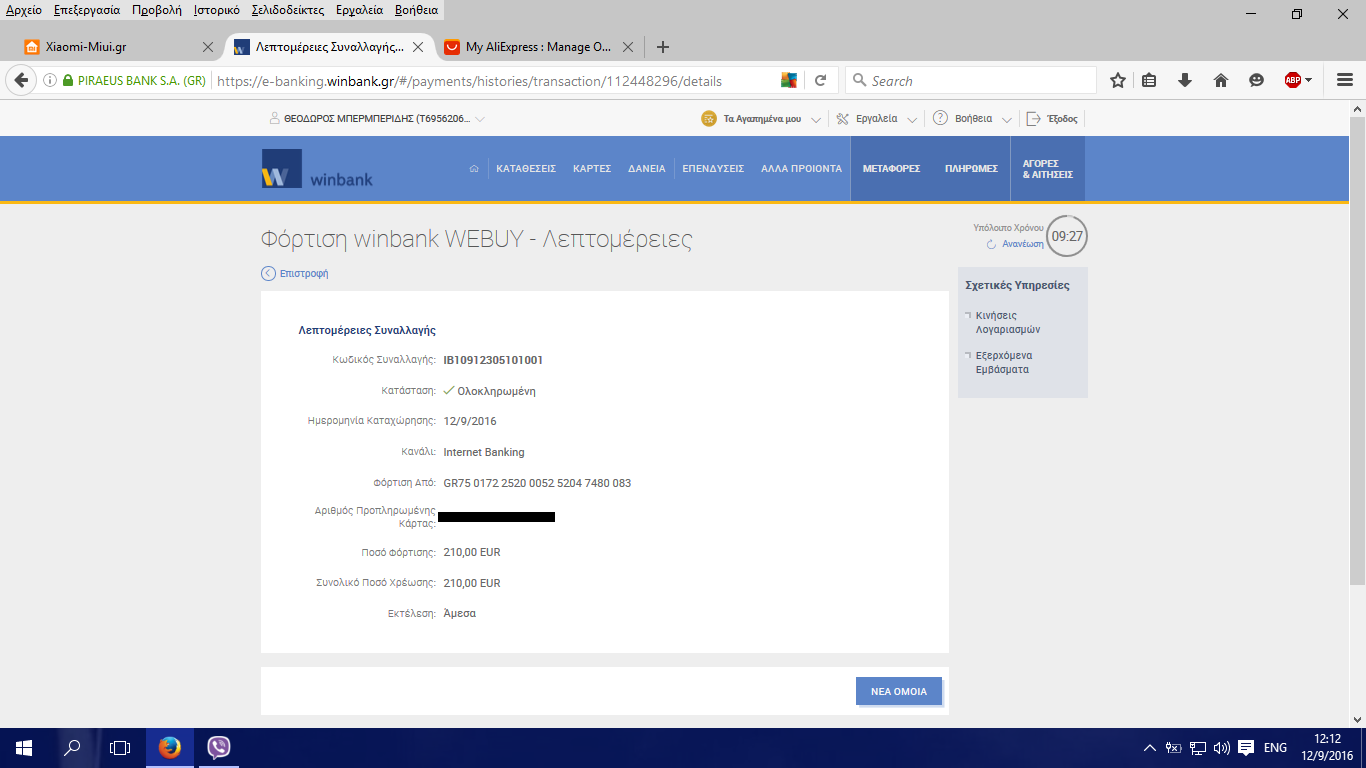Open the Firefox Hello smiley icon

click(x=1257, y=81)
